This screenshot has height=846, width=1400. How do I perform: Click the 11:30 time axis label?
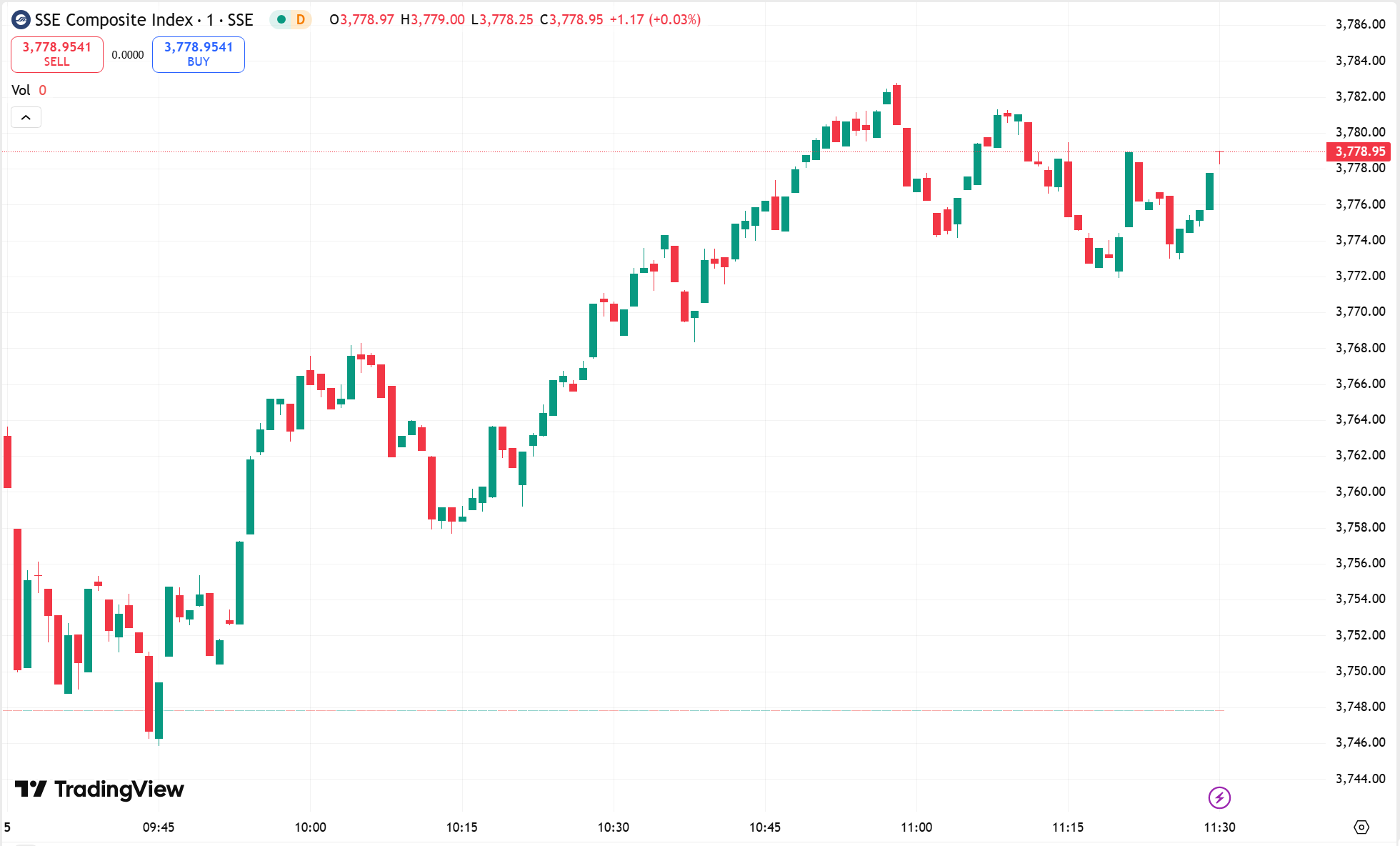coord(1219,827)
